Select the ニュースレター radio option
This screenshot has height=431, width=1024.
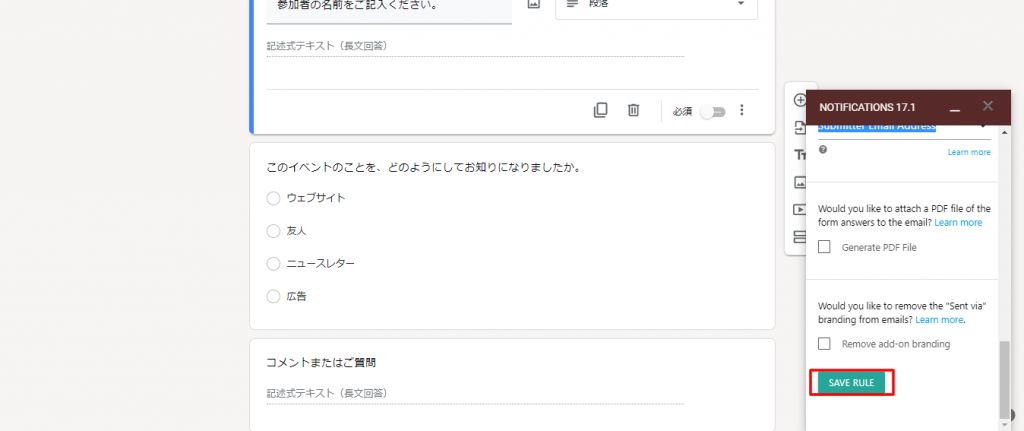tap(274, 264)
